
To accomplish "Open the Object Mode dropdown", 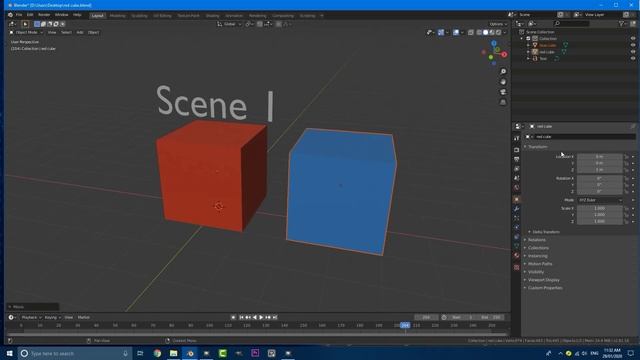I will (26, 32).
